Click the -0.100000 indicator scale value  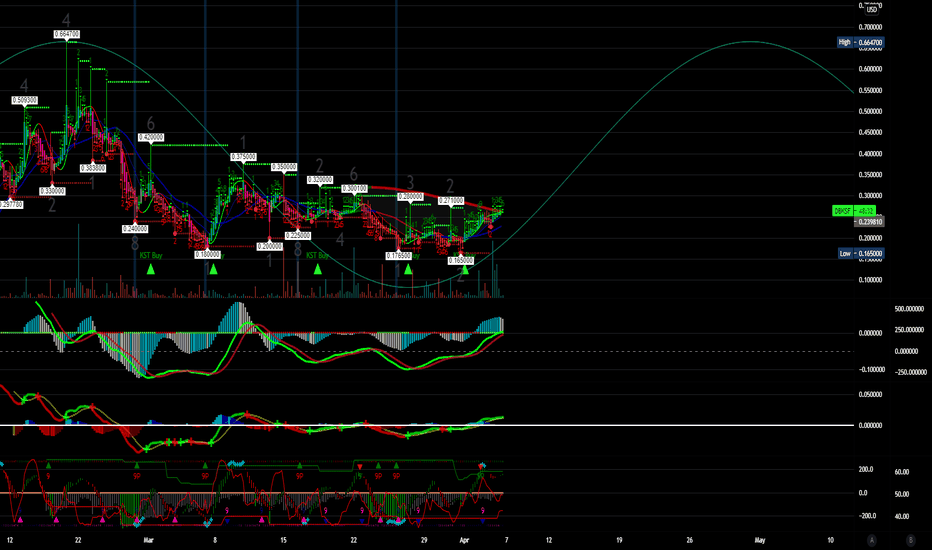tap(871, 370)
